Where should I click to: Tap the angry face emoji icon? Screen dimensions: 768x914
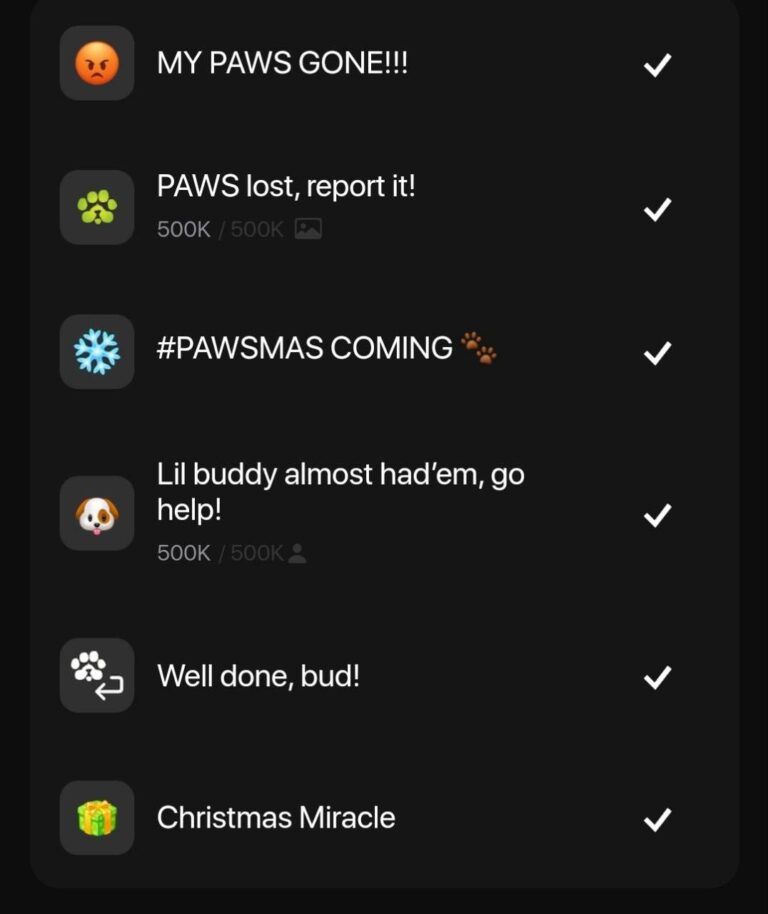coord(97,63)
